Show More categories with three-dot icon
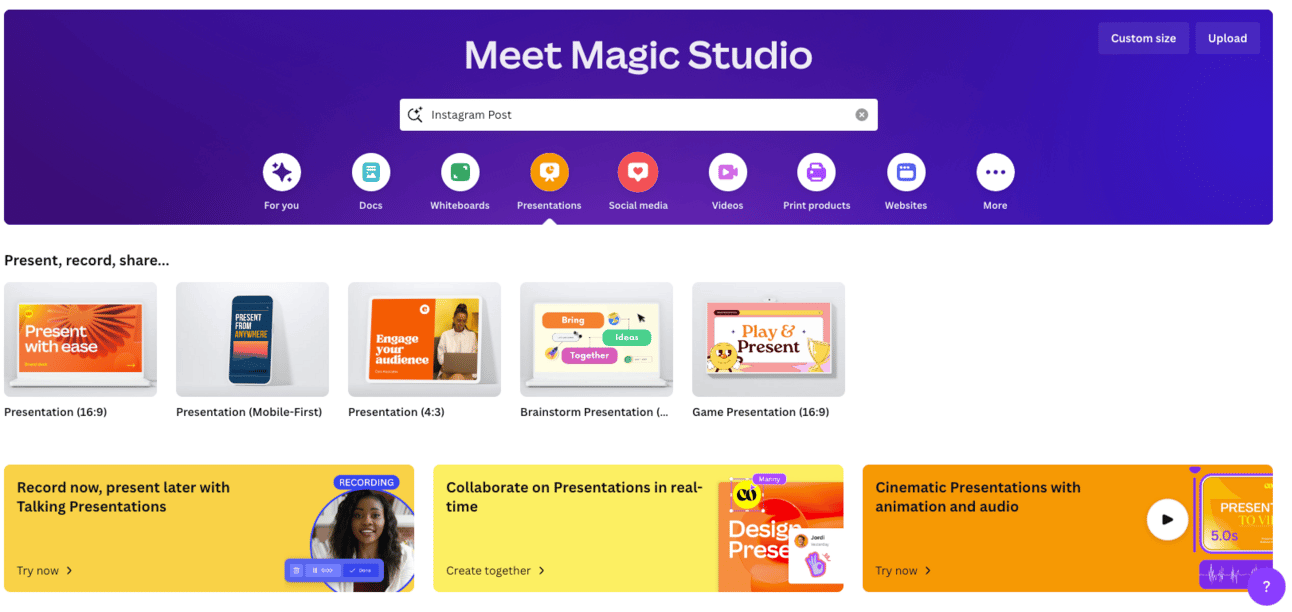This screenshot has width=1292, height=612. pyautogui.click(x=995, y=172)
